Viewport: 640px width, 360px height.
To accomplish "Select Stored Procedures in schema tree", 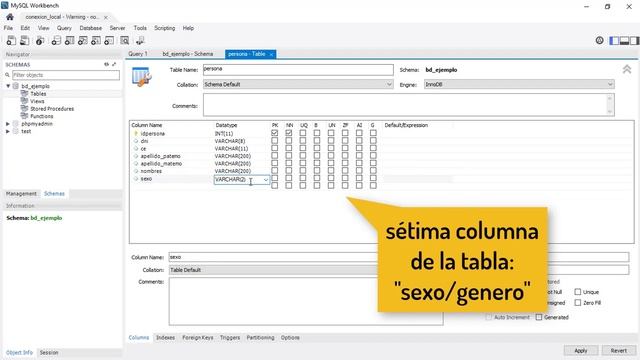I will (x=52, y=109).
